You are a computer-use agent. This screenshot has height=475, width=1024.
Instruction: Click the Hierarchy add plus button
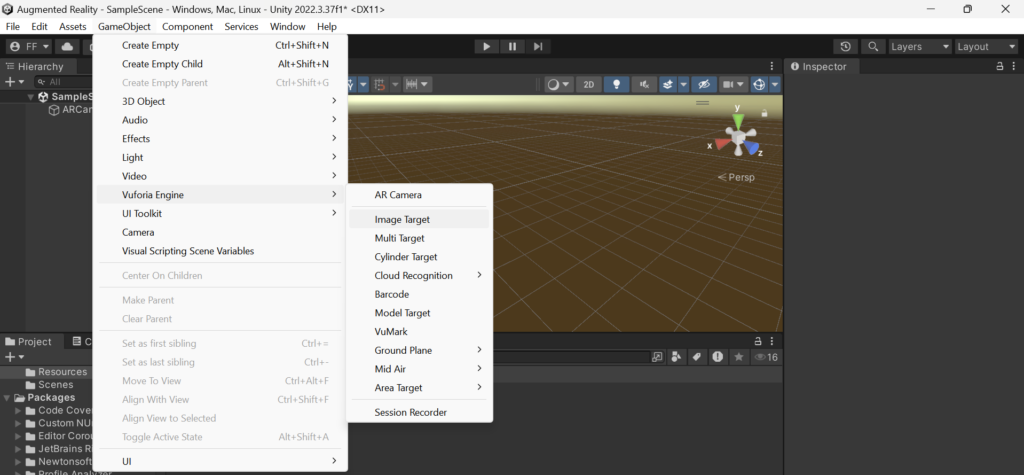10,82
